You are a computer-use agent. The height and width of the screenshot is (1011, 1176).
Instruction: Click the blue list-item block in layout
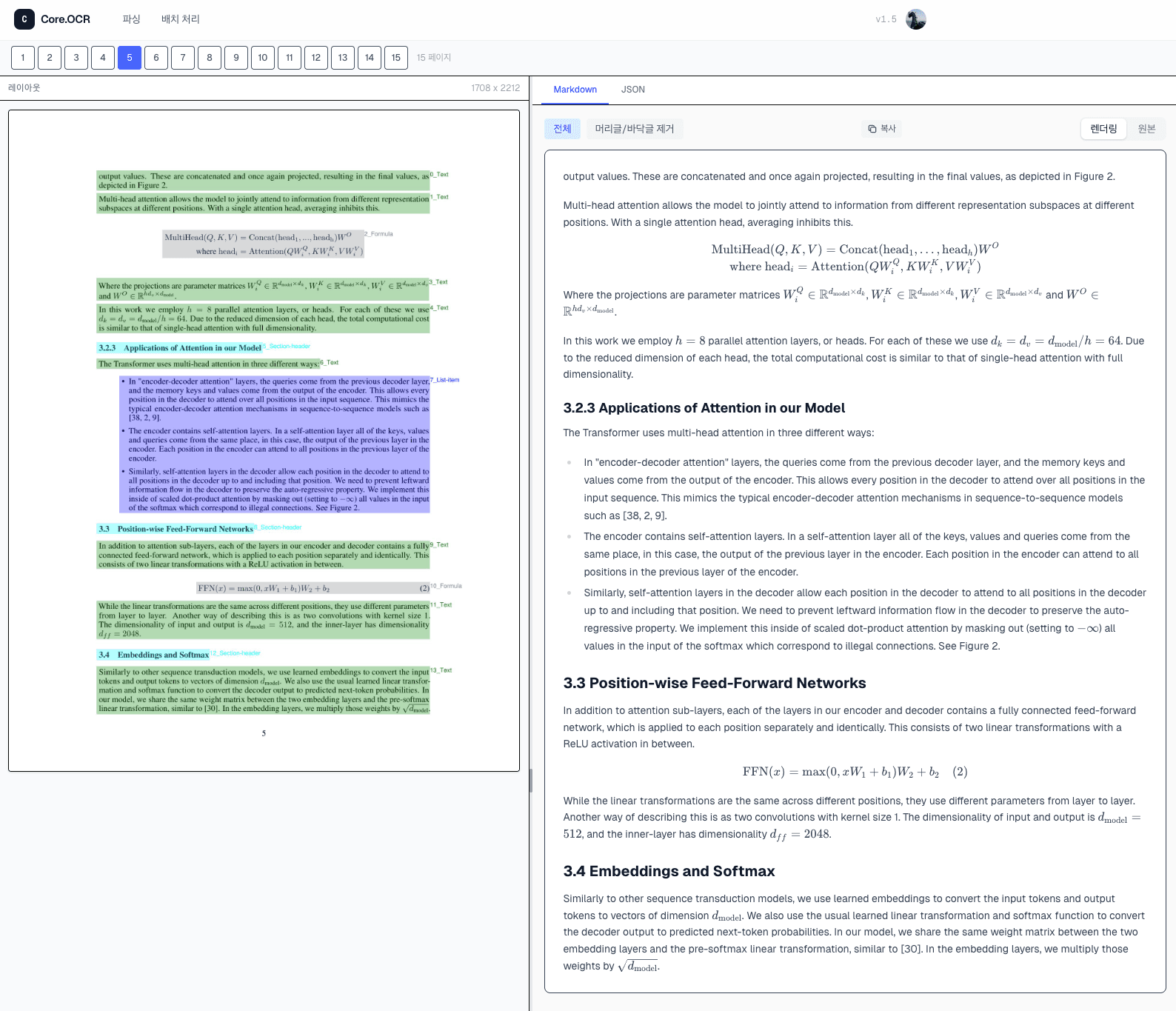pos(274,444)
